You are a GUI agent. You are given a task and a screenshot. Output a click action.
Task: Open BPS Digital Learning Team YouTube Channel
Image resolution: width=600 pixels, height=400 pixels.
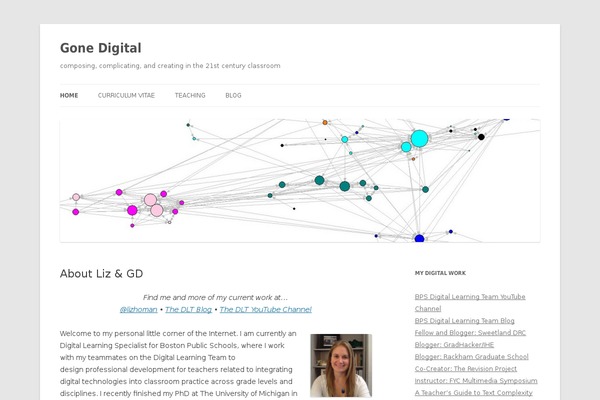(x=470, y=297)
